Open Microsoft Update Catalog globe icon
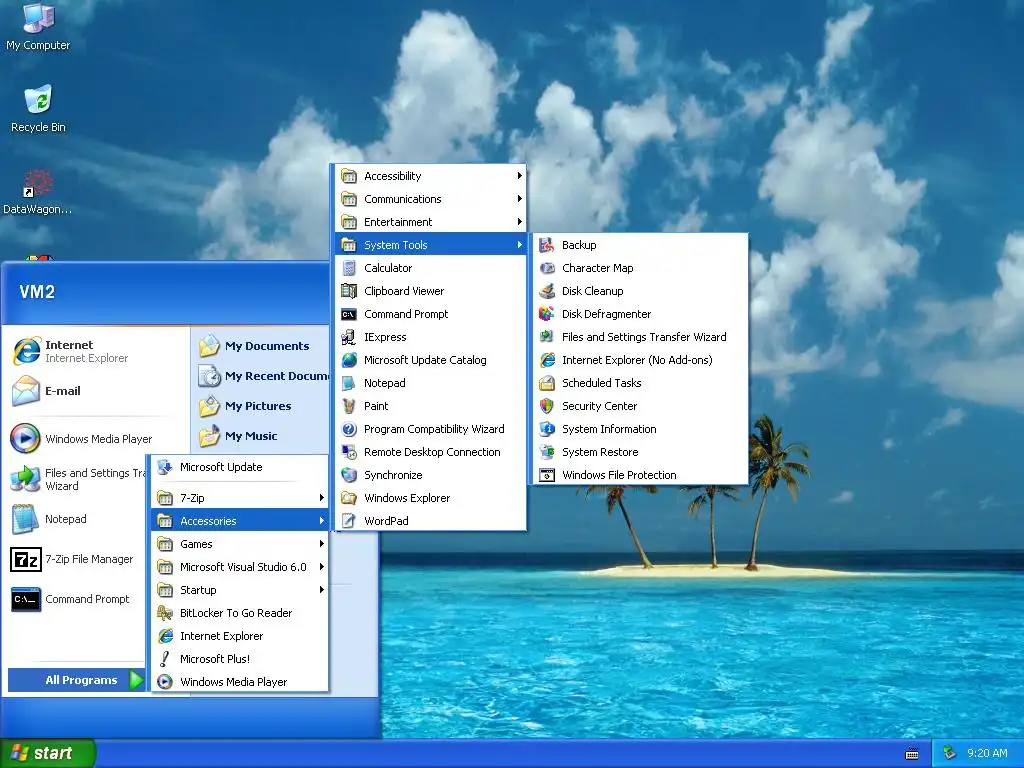The image size is (1024, 768). click(x=349, y=360)
